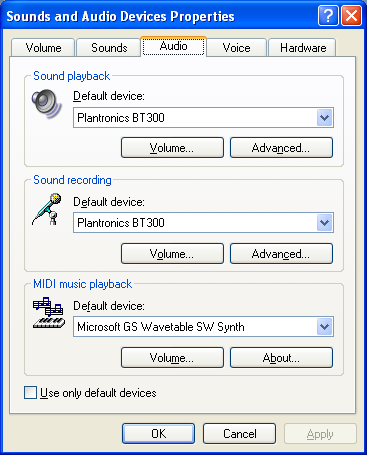Click Microsoft GS Wavetable SW Synth text
367x455 pixels.
tap(161, 327)
